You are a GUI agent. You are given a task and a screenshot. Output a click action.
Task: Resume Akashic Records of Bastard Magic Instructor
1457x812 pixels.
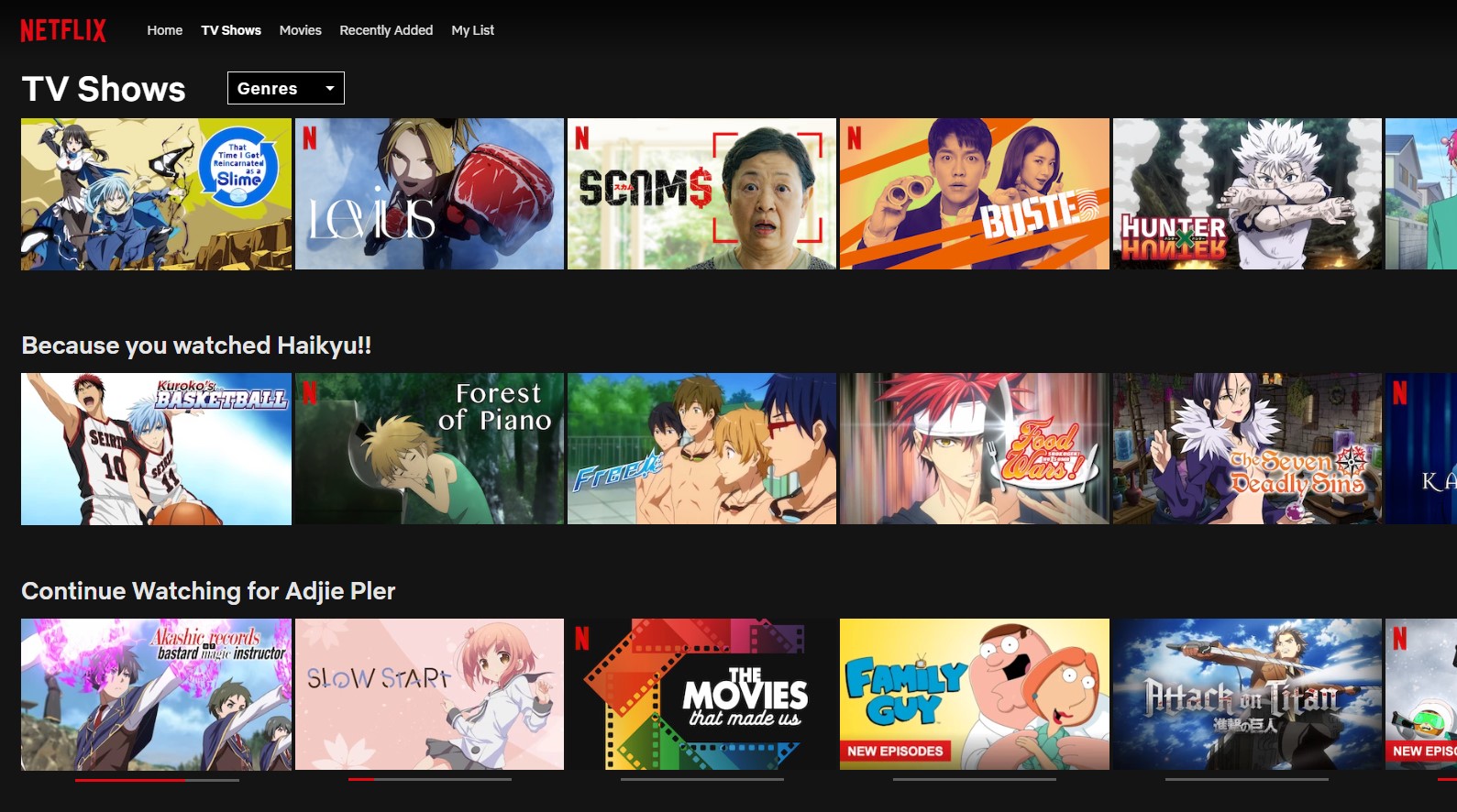pos(156,694)
